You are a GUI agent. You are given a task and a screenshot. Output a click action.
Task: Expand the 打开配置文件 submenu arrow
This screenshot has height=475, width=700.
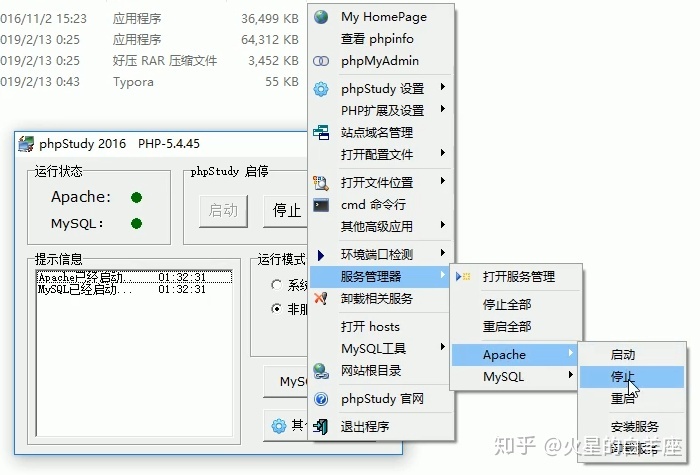pos(442,153)
